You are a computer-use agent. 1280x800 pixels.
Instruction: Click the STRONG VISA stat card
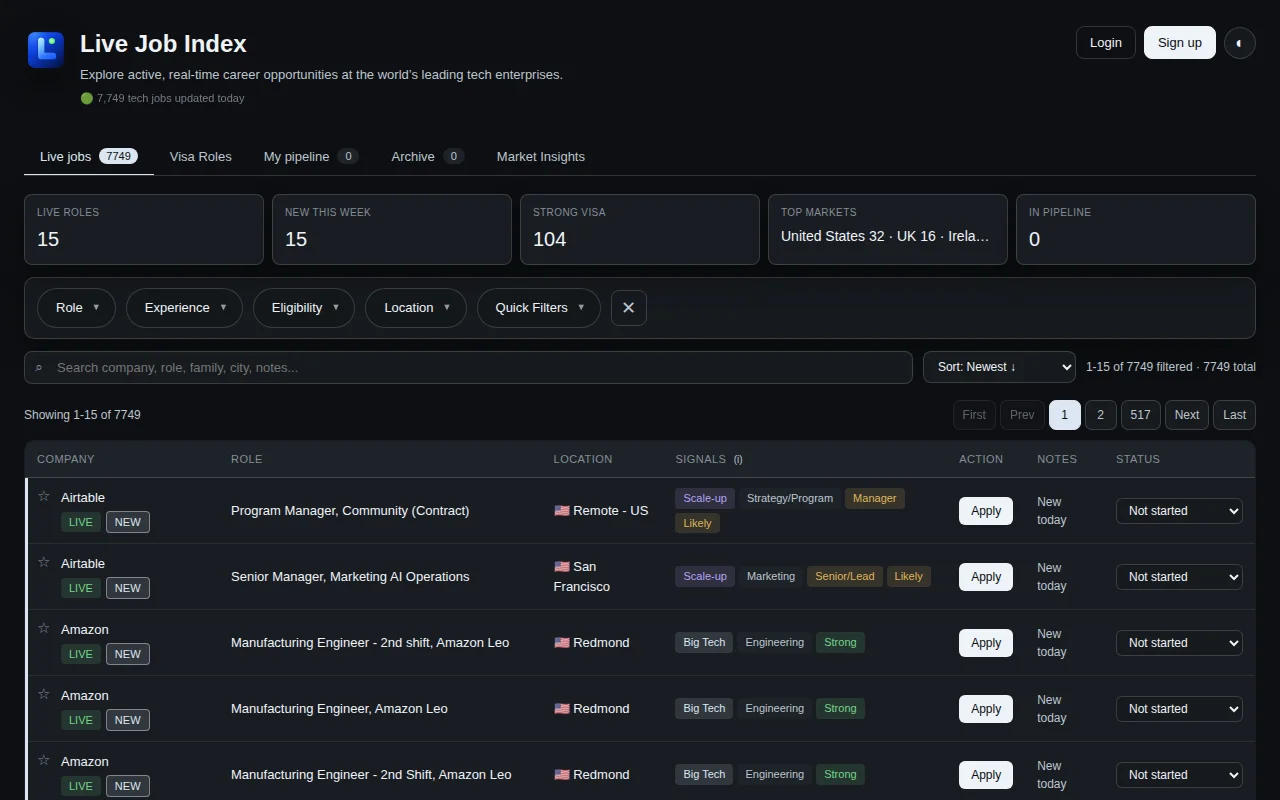click(640, 230)
